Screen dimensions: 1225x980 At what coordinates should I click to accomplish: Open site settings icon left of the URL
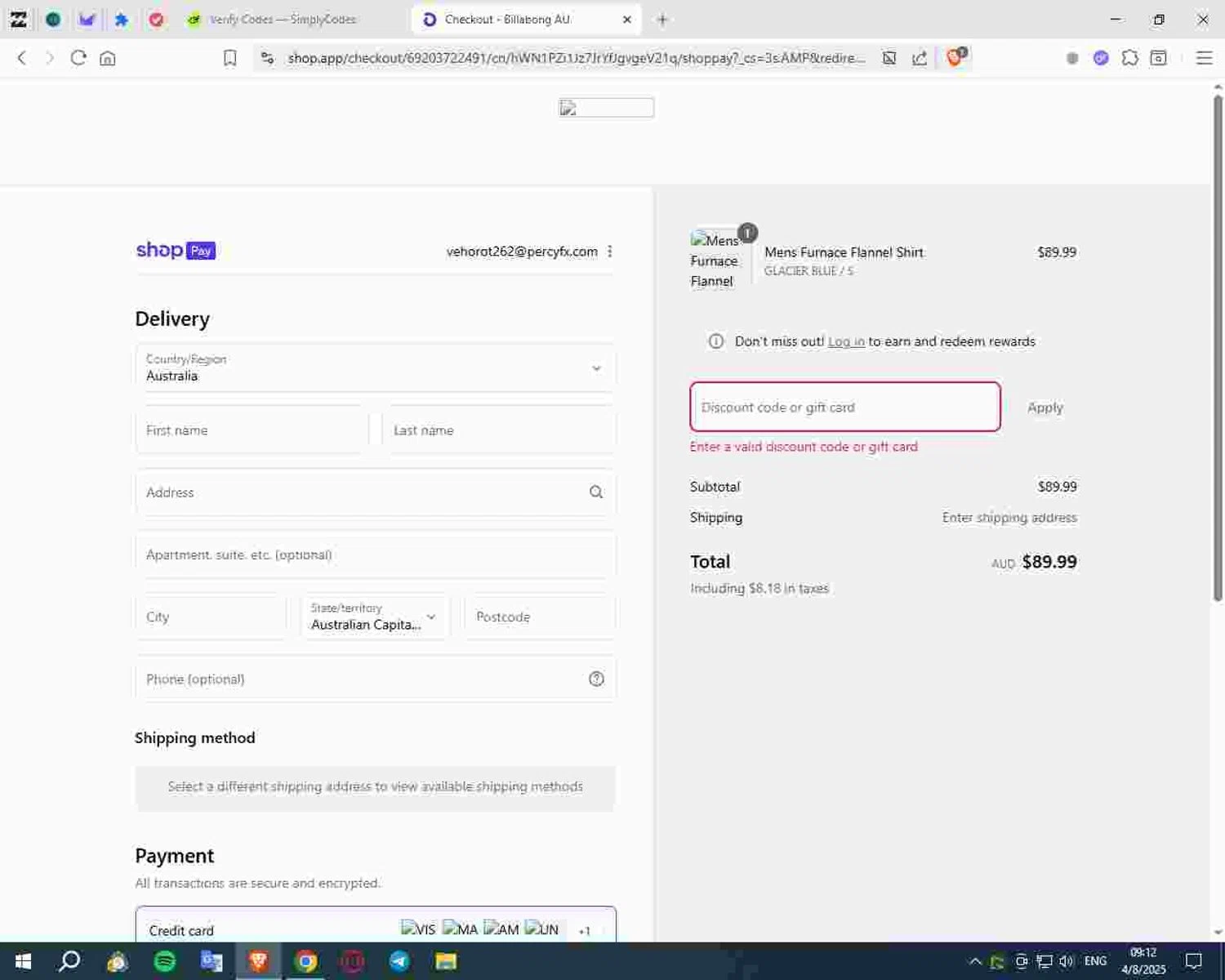coord(267,58)
